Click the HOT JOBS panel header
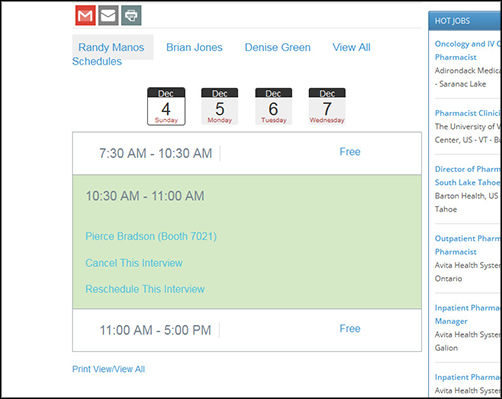Screen dimensions: 502x399 [x=465, y=21]
